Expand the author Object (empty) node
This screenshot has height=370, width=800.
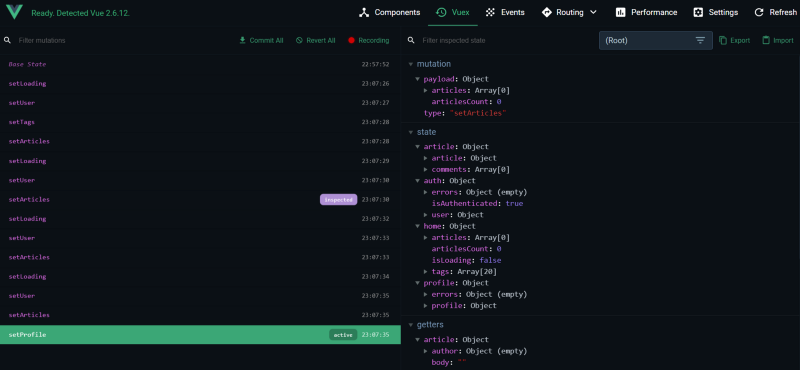pyautogui.click(x=426, y=351)
